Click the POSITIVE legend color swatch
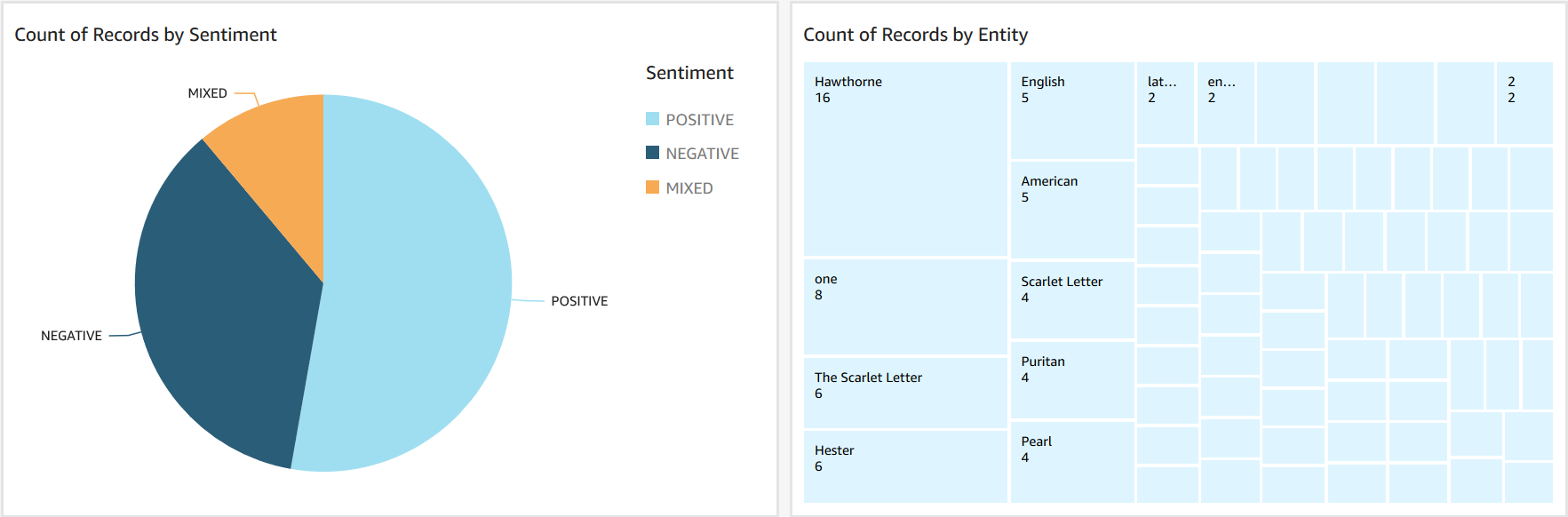This screenshot has height=517, width=1568. pos(652,119)
